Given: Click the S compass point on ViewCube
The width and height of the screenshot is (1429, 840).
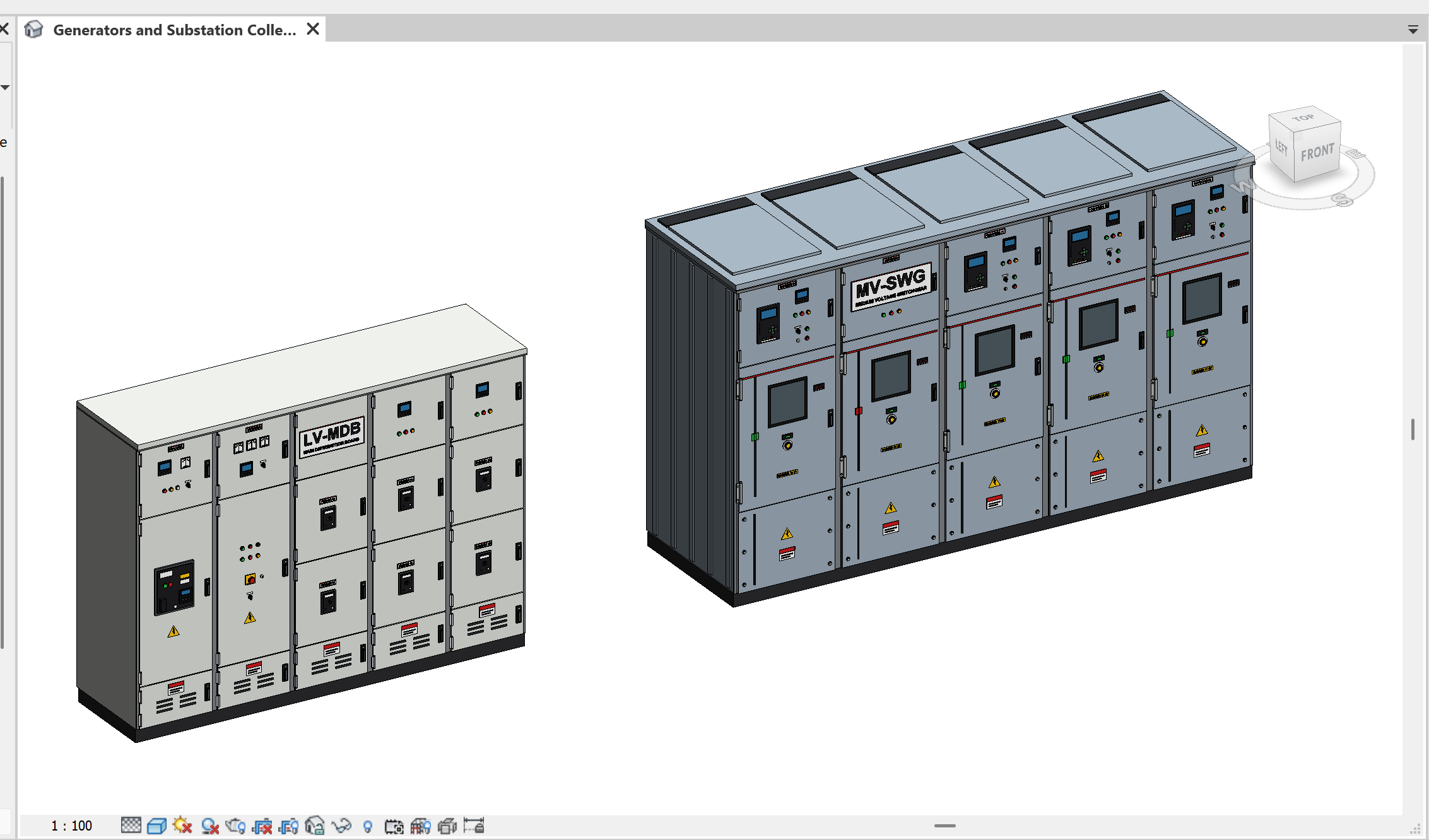Looking at the screenshot, I should click(x=1343, y=201).
